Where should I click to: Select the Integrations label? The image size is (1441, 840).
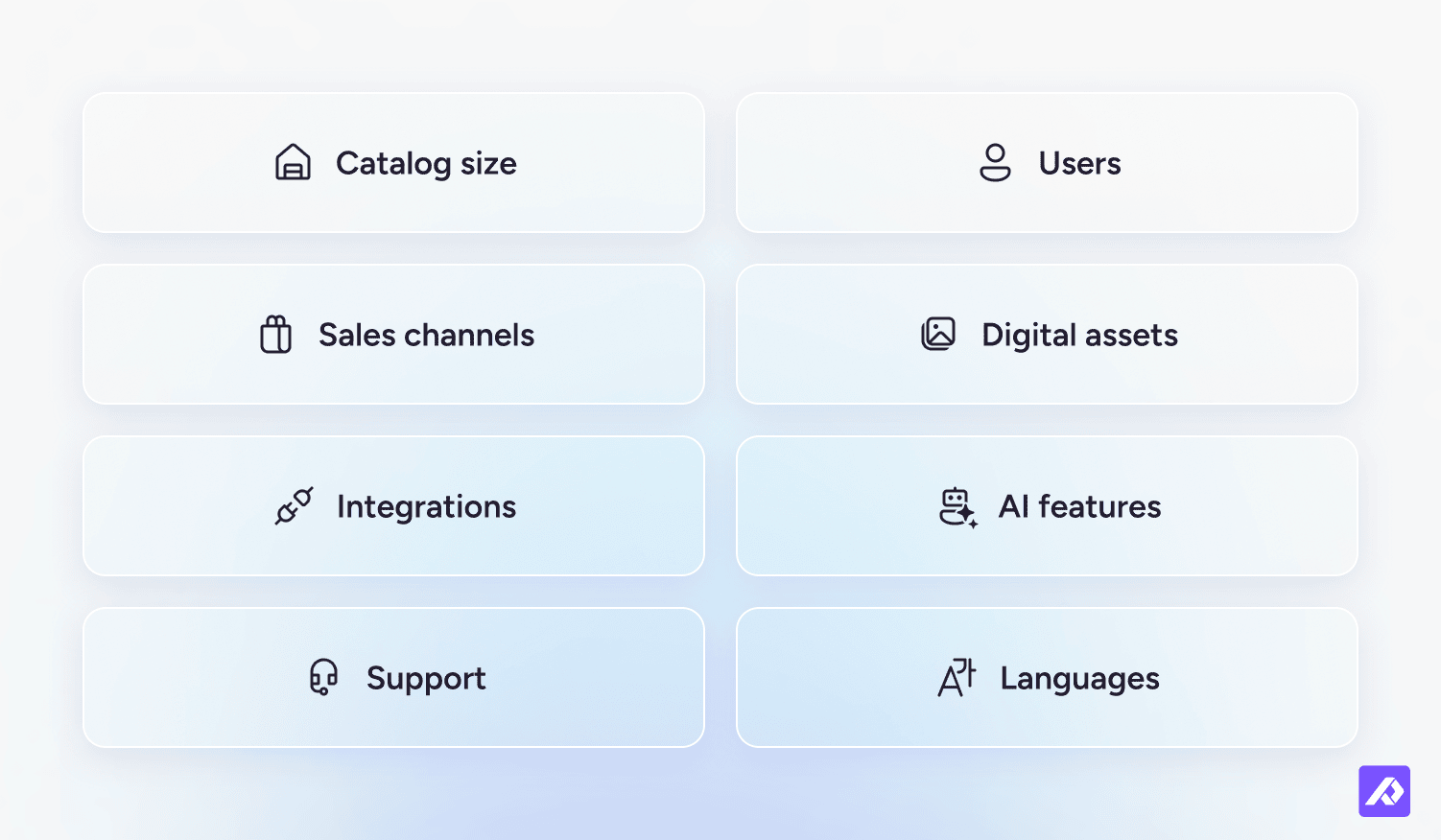(426, 507)
